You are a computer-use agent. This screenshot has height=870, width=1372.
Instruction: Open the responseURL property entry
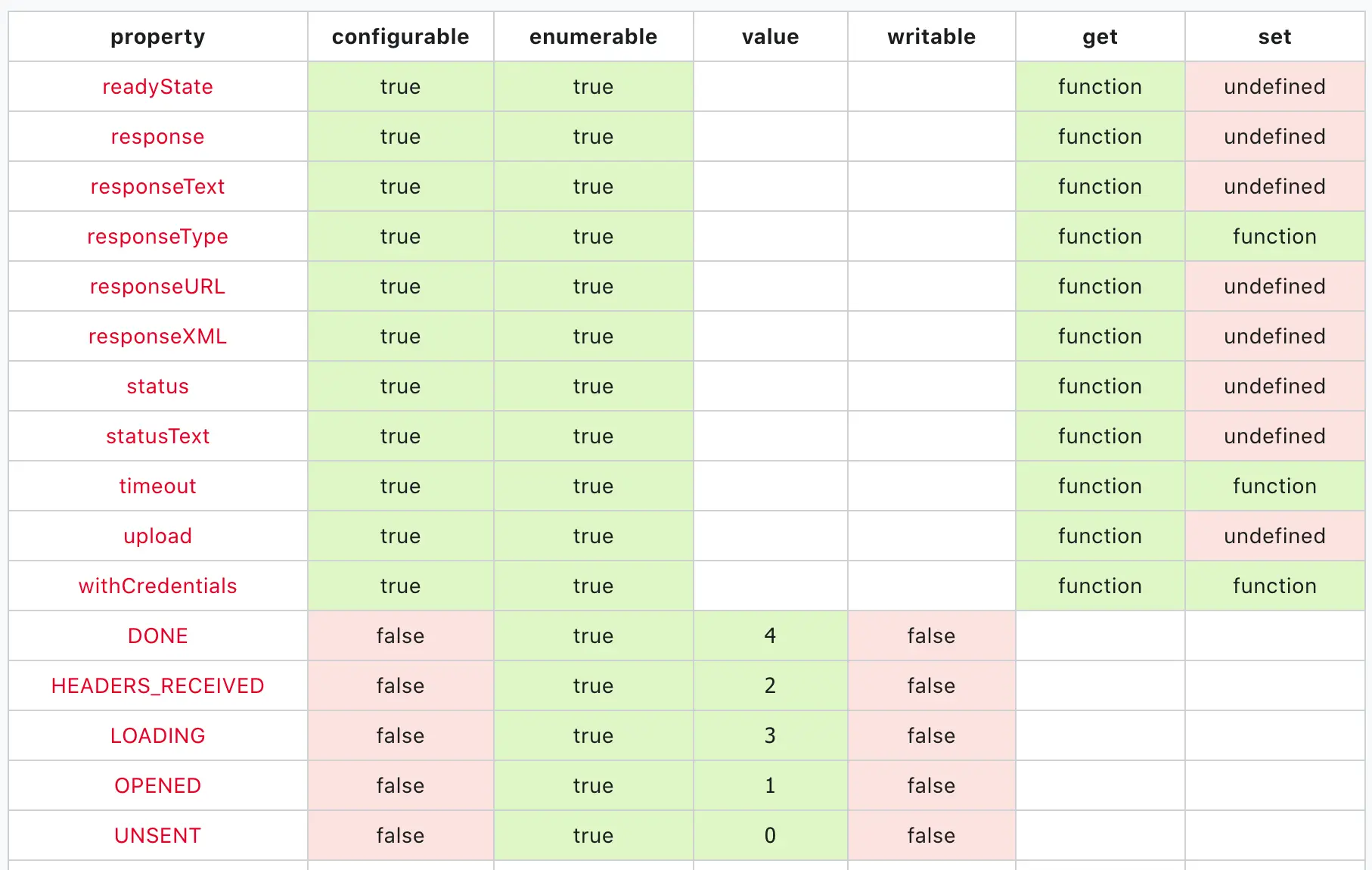click(157, 287)
